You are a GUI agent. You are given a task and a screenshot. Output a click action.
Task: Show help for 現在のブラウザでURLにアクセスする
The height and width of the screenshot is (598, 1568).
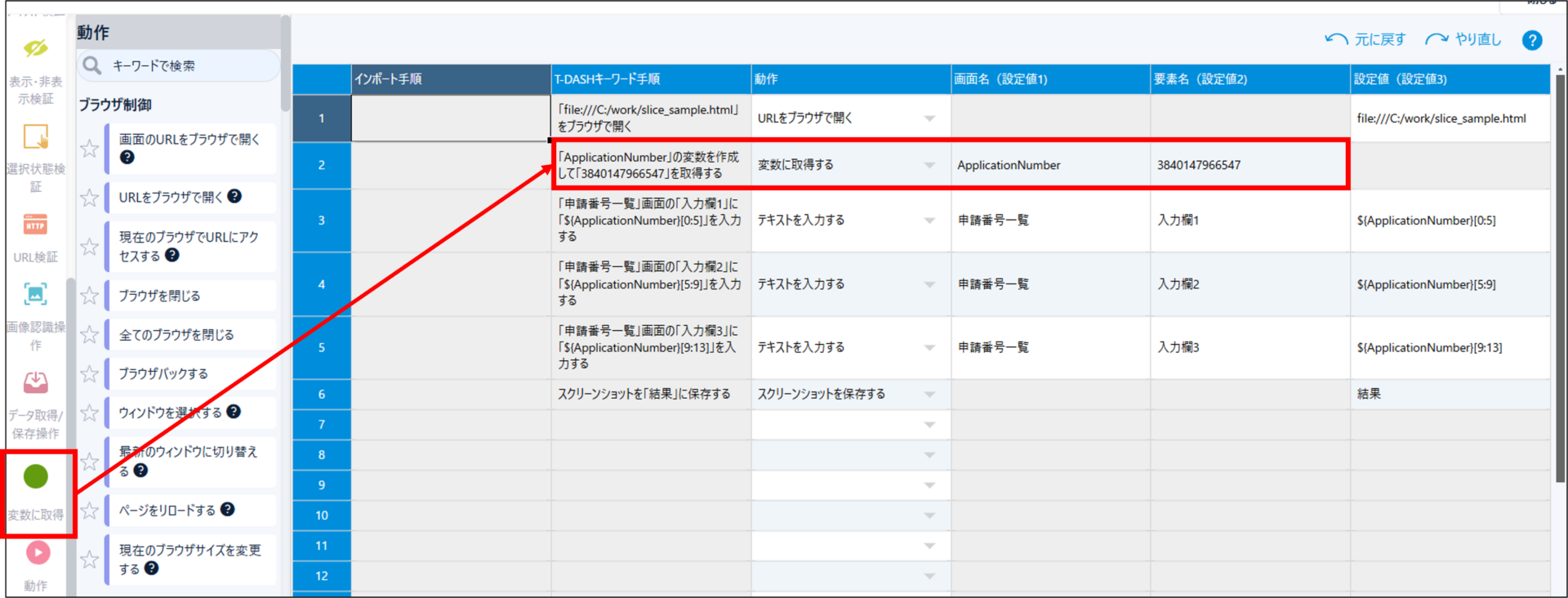[171, 255]
